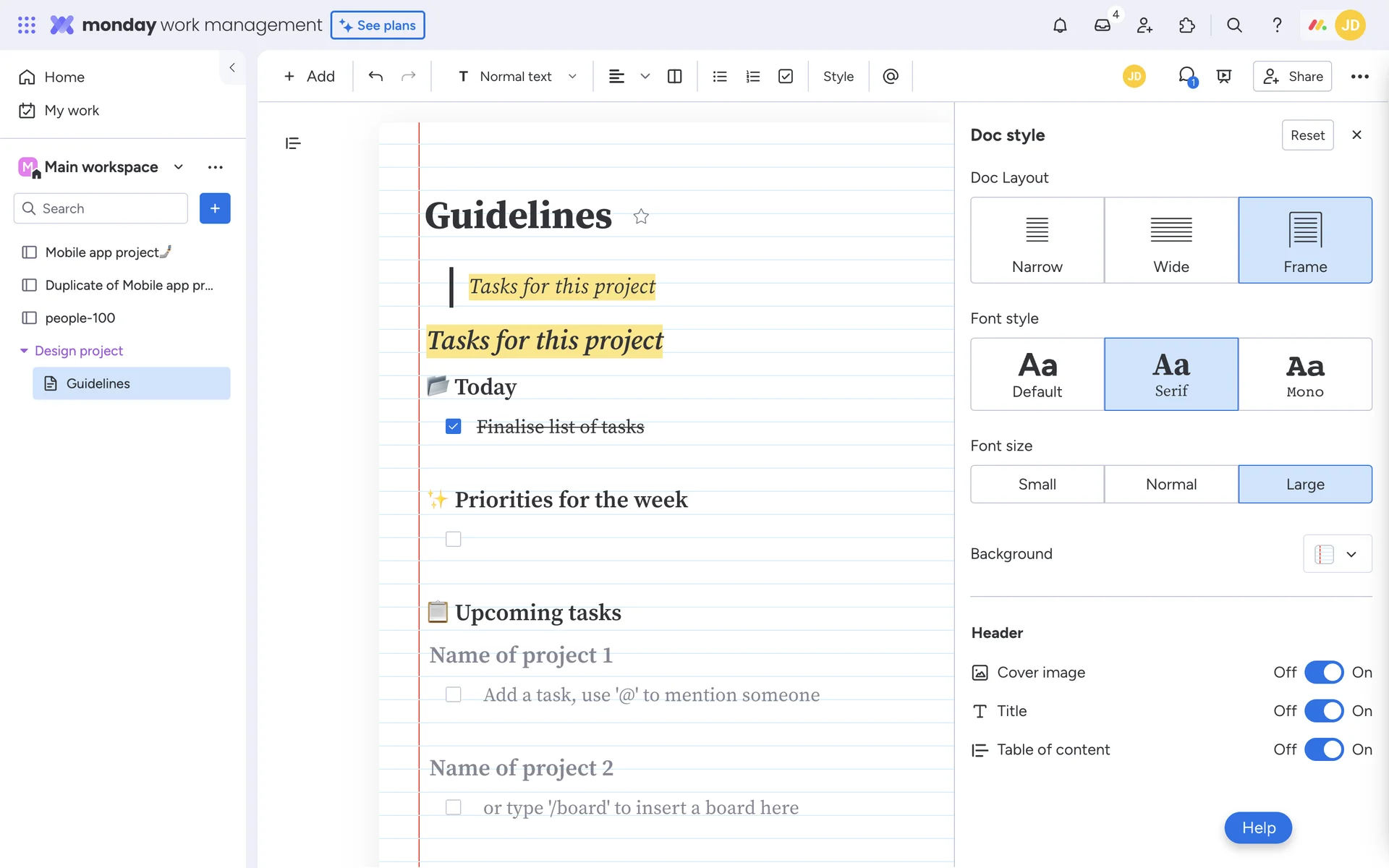Click the mention @ icon
This screenshot has height=868, width=1389.
point(891,76)
